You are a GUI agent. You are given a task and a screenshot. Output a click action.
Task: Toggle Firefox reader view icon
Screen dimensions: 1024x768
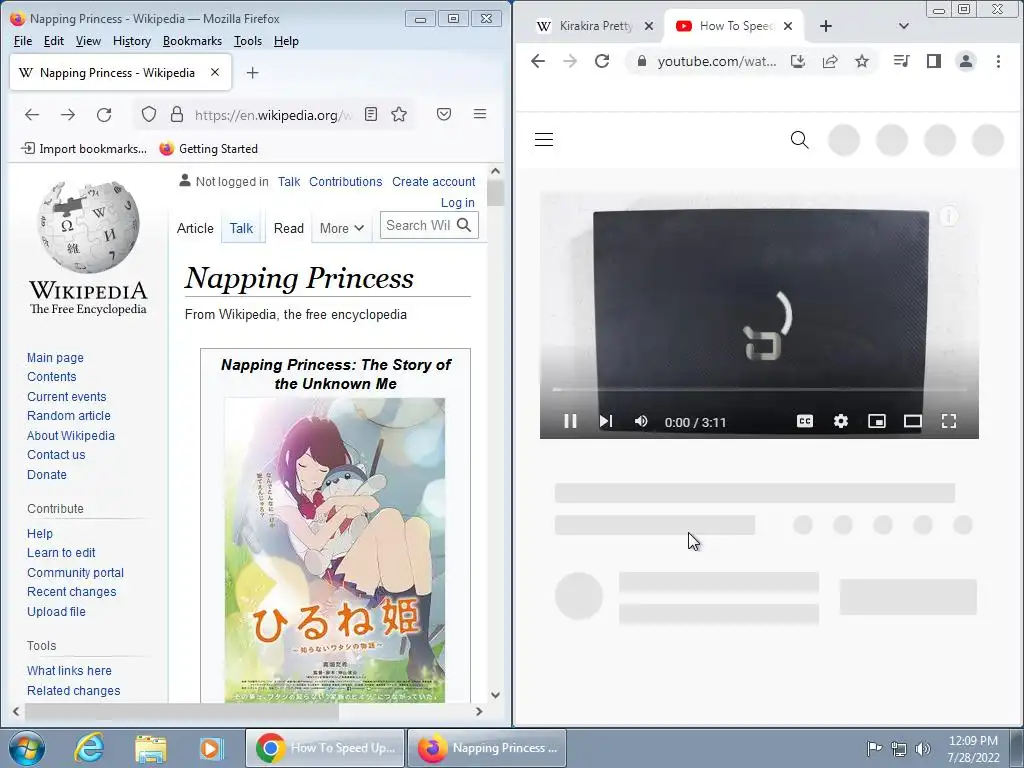370,114
